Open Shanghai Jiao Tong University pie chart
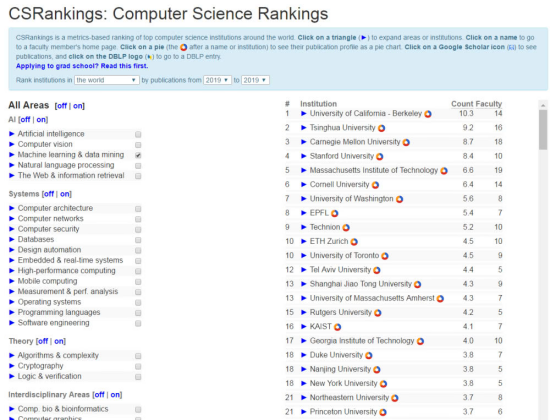Viewport: 551px width, 420px height. (417, 284)
